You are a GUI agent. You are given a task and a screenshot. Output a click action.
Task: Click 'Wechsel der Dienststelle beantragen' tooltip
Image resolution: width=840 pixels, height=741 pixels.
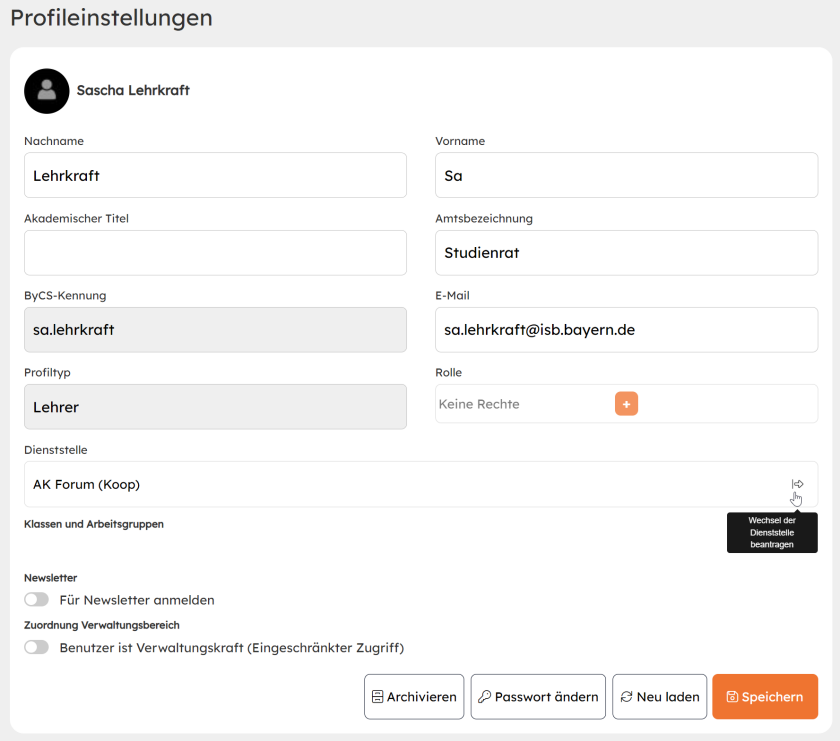[772, 532]
